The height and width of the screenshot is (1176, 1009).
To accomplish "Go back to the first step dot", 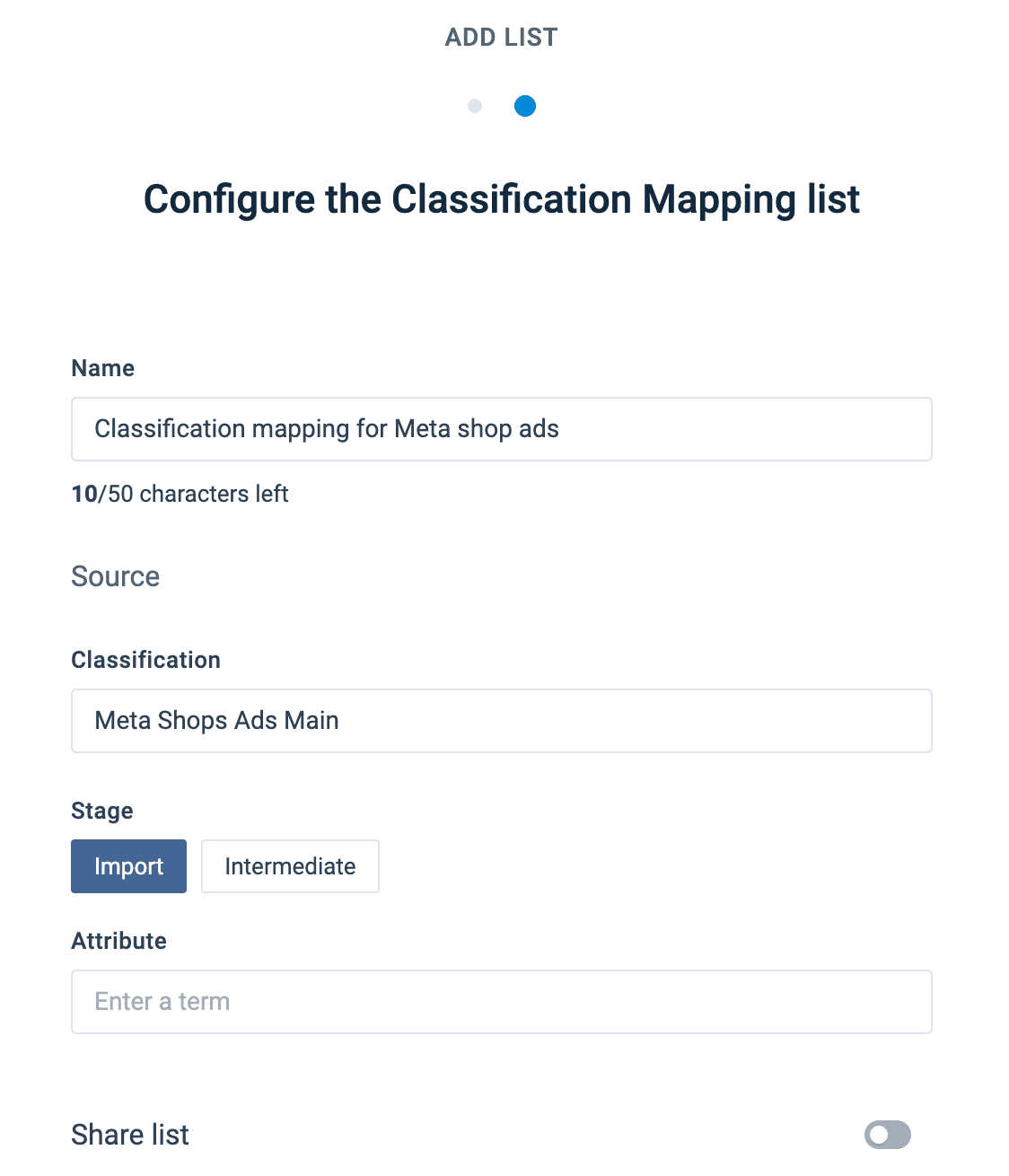I will pos(475,106).
